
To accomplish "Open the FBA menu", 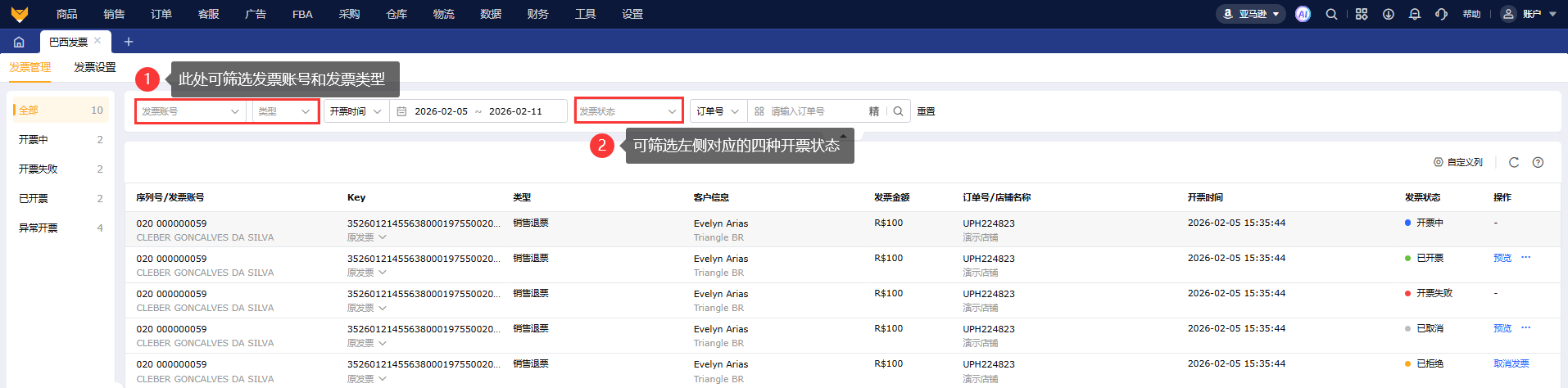I will [302, 14].
